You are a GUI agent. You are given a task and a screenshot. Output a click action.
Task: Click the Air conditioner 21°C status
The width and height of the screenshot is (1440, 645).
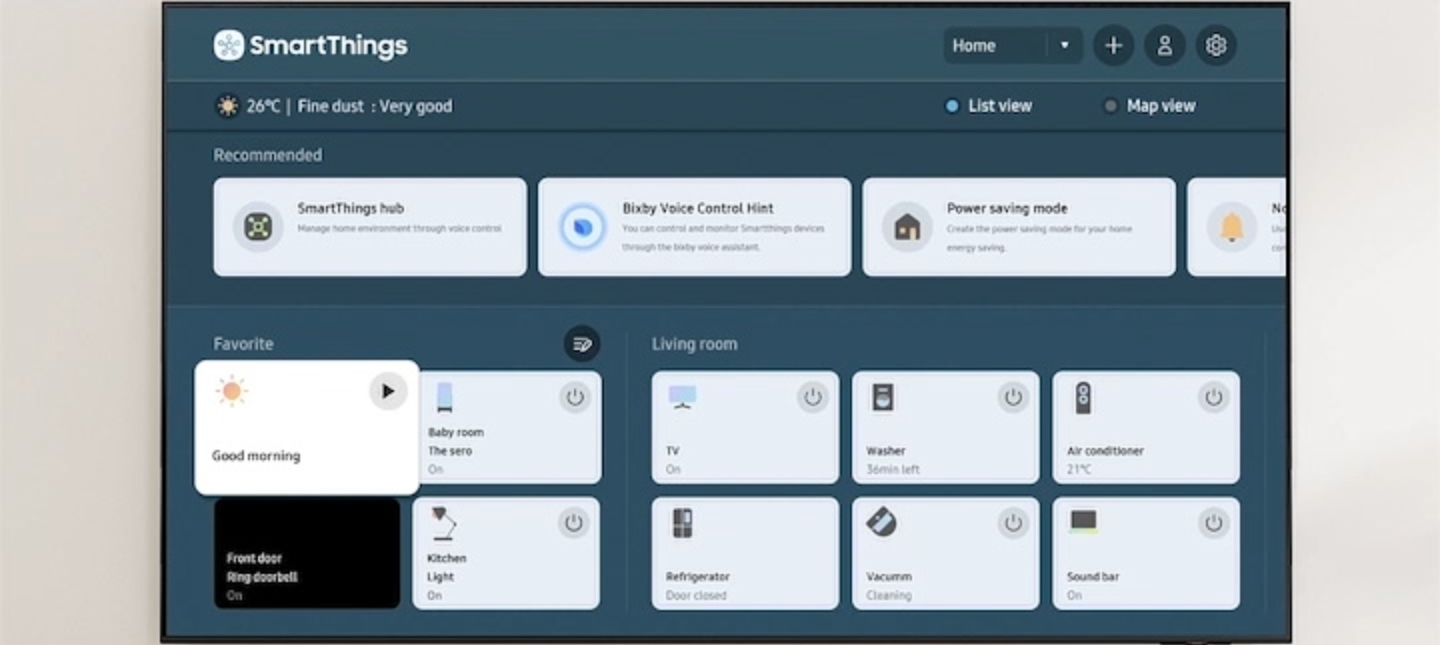(1079, 469)
